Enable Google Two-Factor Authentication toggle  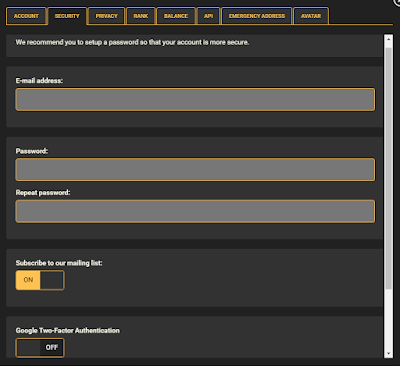pyautogui.click(x=40, y=348)
